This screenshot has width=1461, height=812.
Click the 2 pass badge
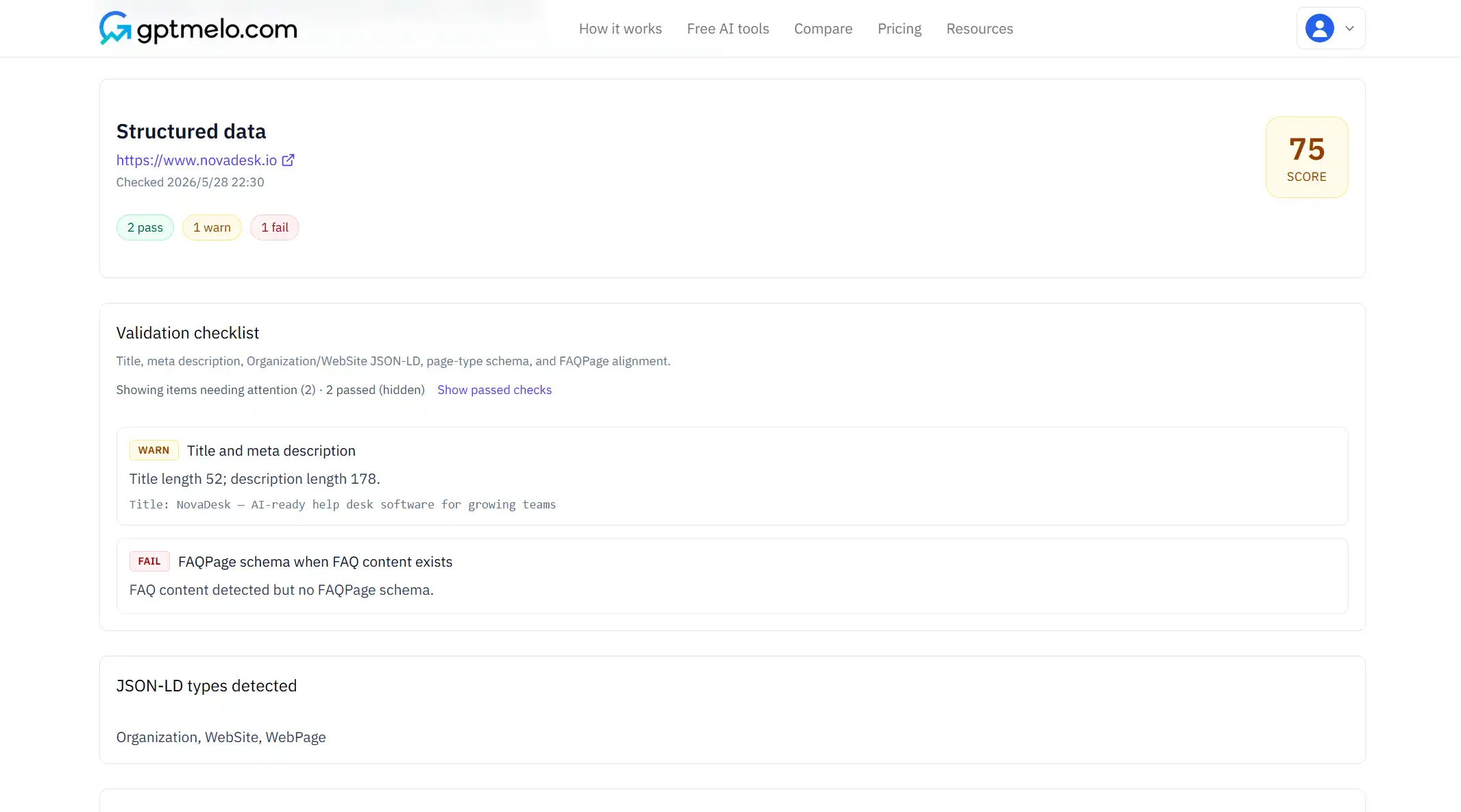pyautogui.click(x=145, y=227)
